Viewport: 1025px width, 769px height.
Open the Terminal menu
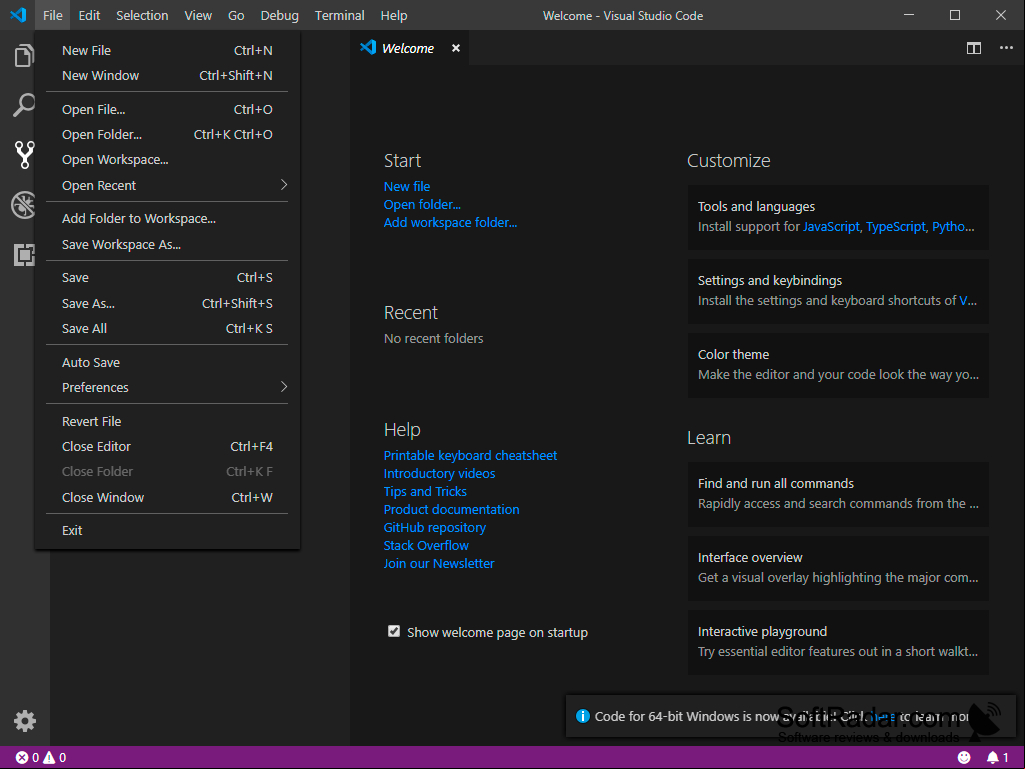339,15
